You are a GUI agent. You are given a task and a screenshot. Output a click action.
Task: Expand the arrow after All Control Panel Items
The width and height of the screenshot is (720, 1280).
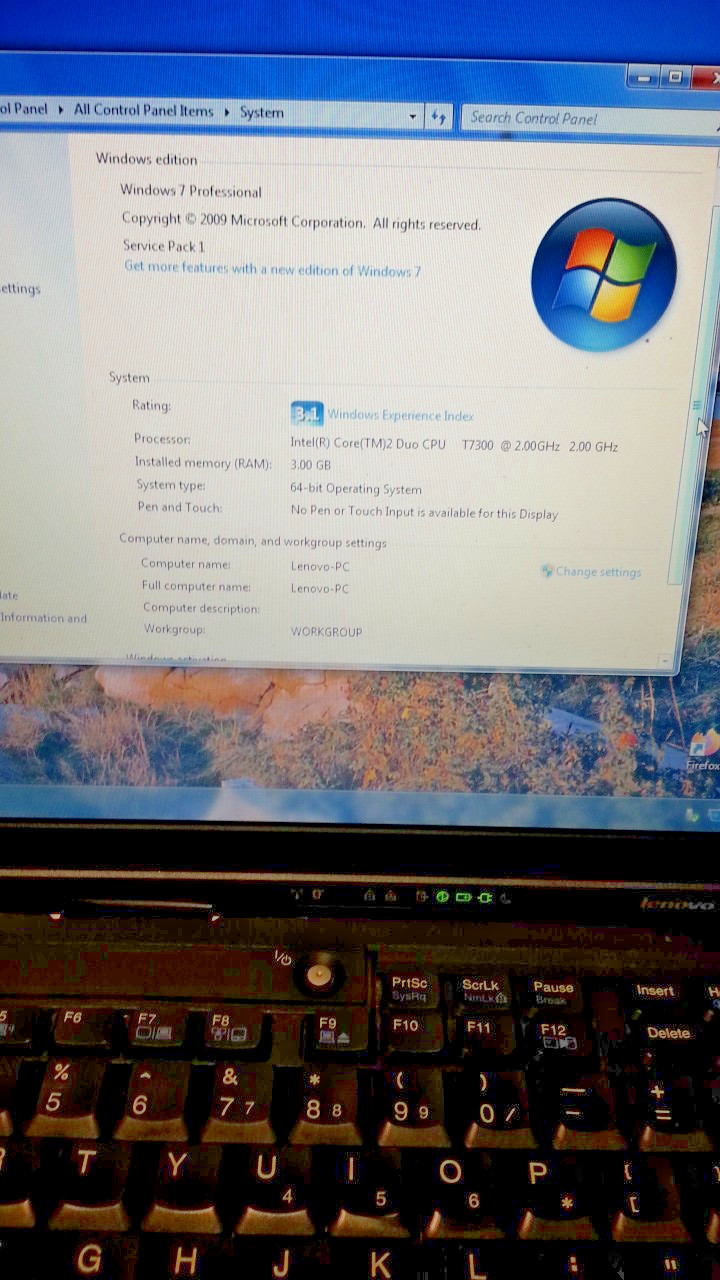click(x=226, y=112)
